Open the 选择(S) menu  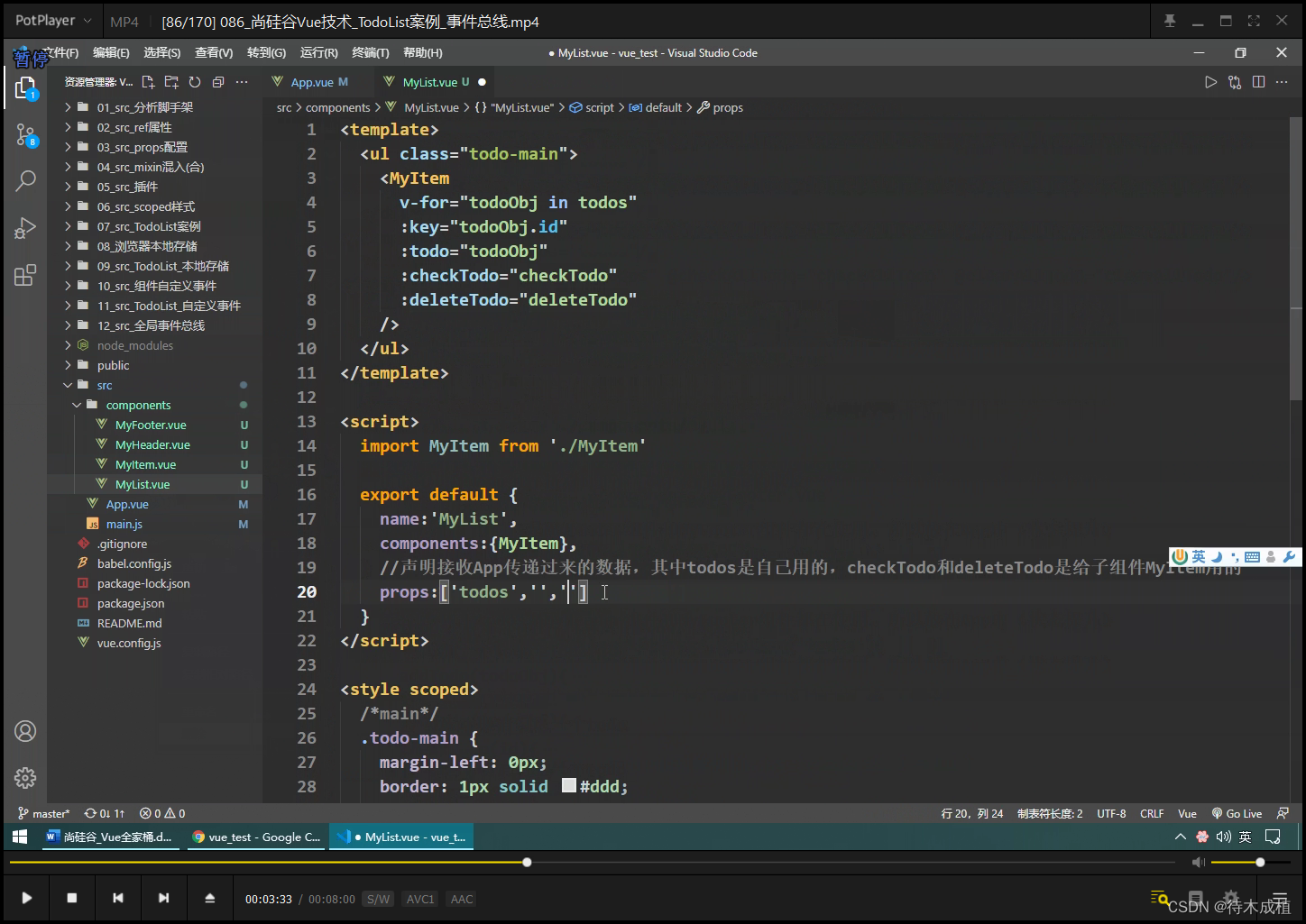tap(162, 53)
